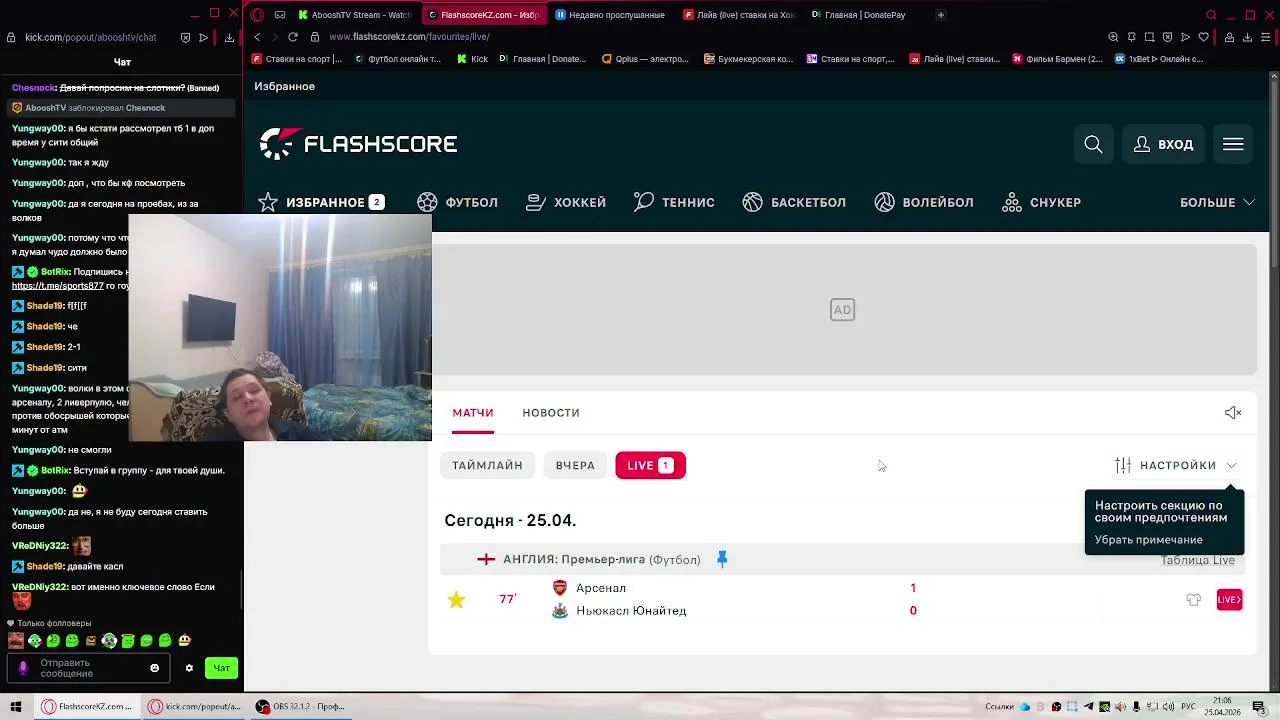Image resolution: width=1280 pixels, height=720 pixels.
Task: Open ИЗБРАННОЕ favourites section
Action: click(321, 202)
